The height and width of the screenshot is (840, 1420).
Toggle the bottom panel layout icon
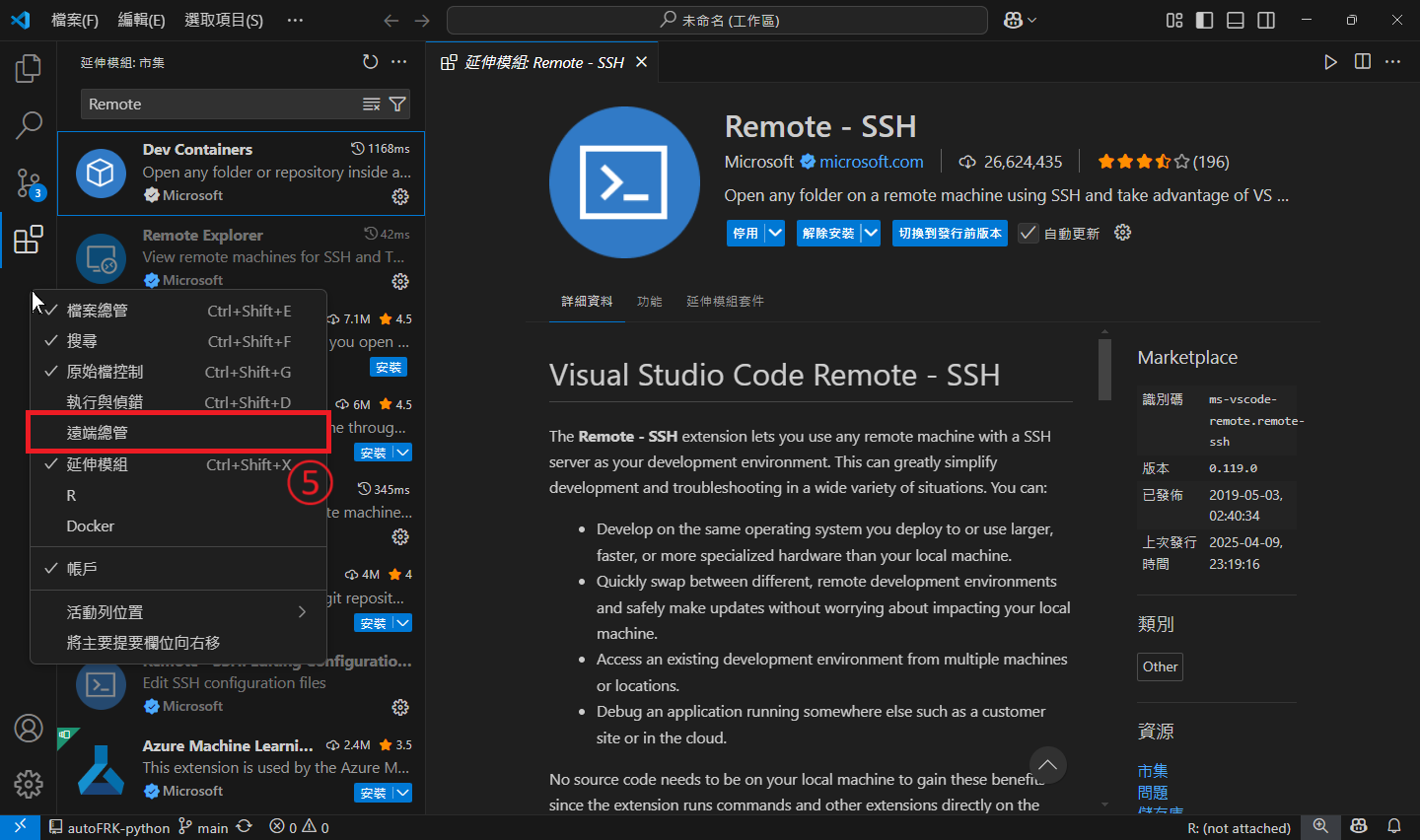click(1236, 21)
